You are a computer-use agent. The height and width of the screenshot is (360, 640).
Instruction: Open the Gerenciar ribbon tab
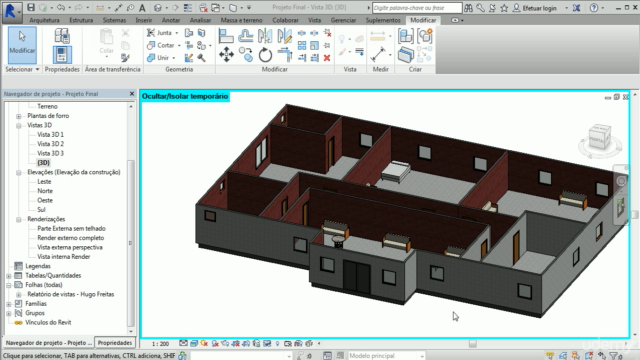coord(343,20)
